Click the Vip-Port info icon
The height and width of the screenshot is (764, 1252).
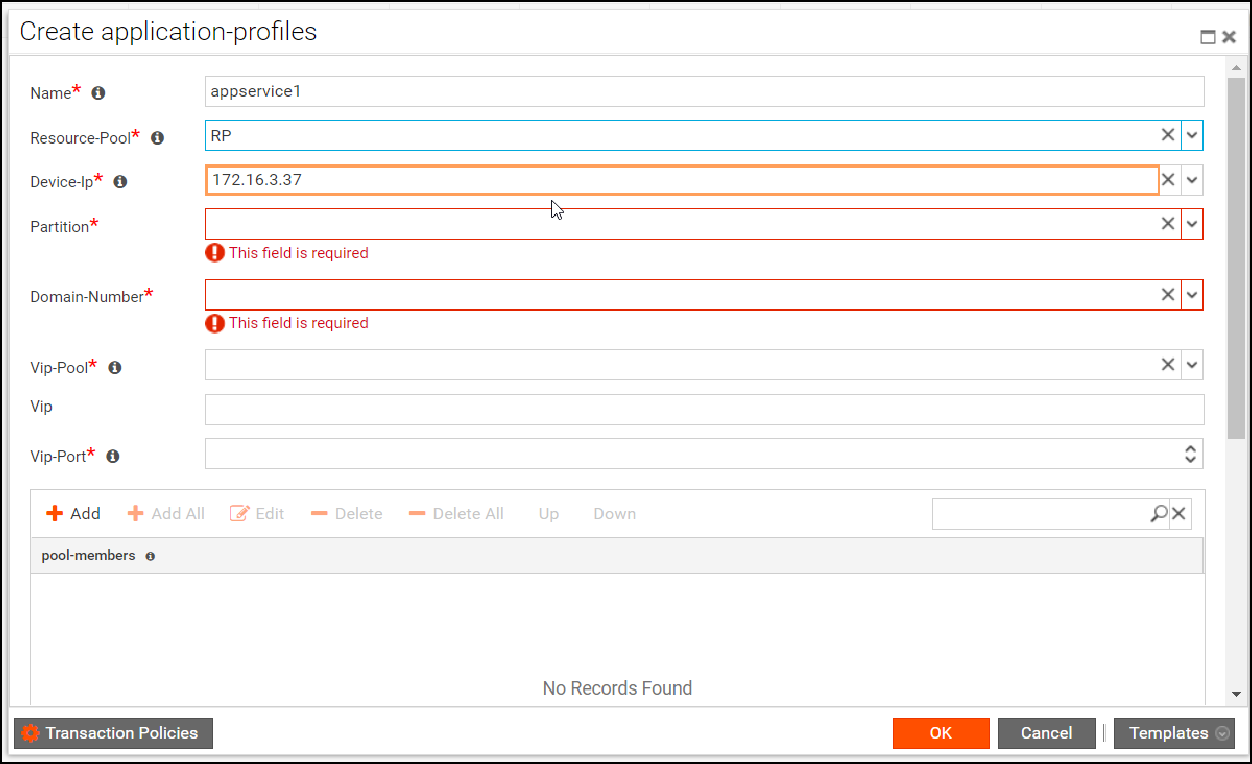point(113,456)
